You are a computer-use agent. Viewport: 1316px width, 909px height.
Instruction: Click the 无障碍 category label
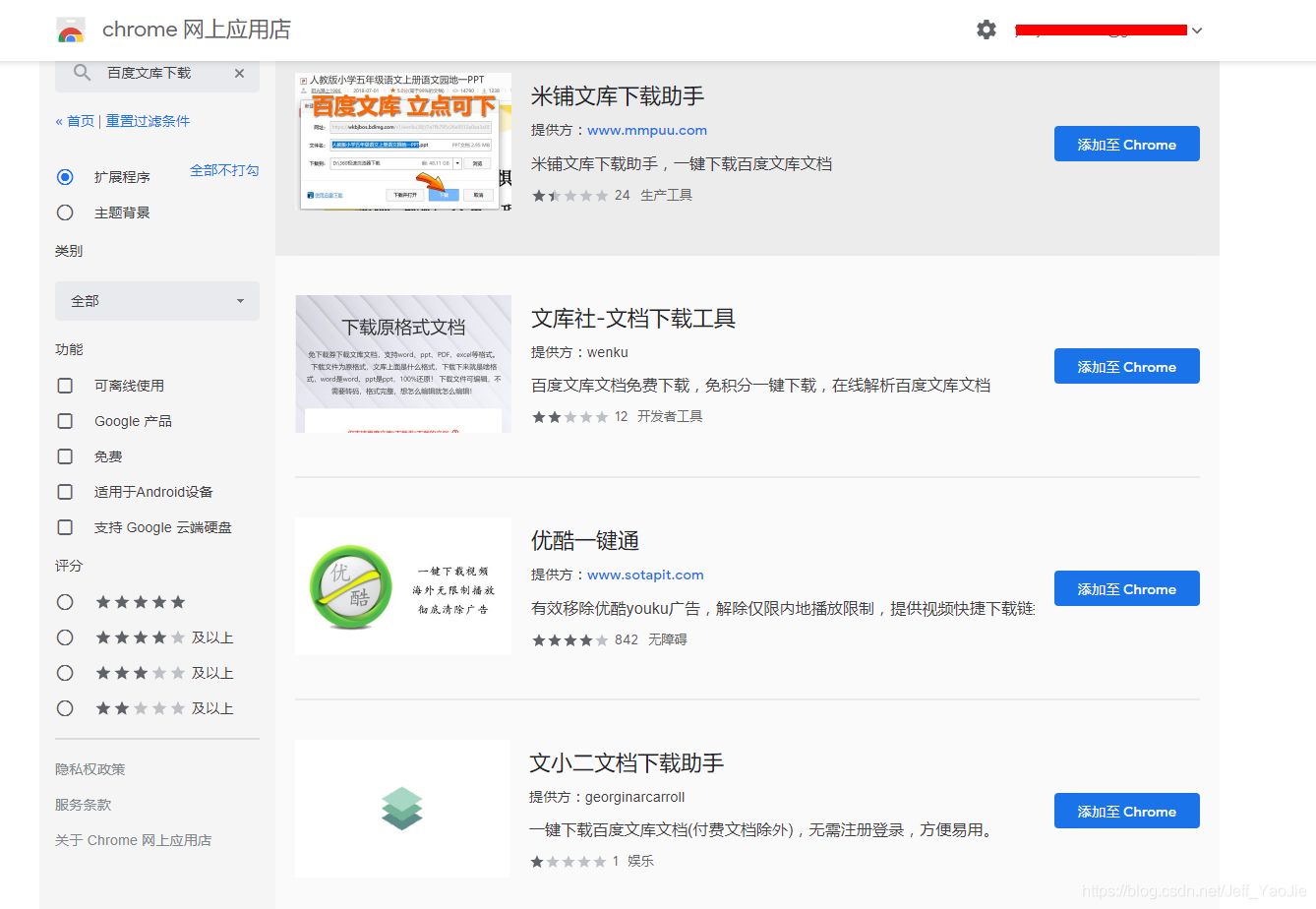(668, 639)
